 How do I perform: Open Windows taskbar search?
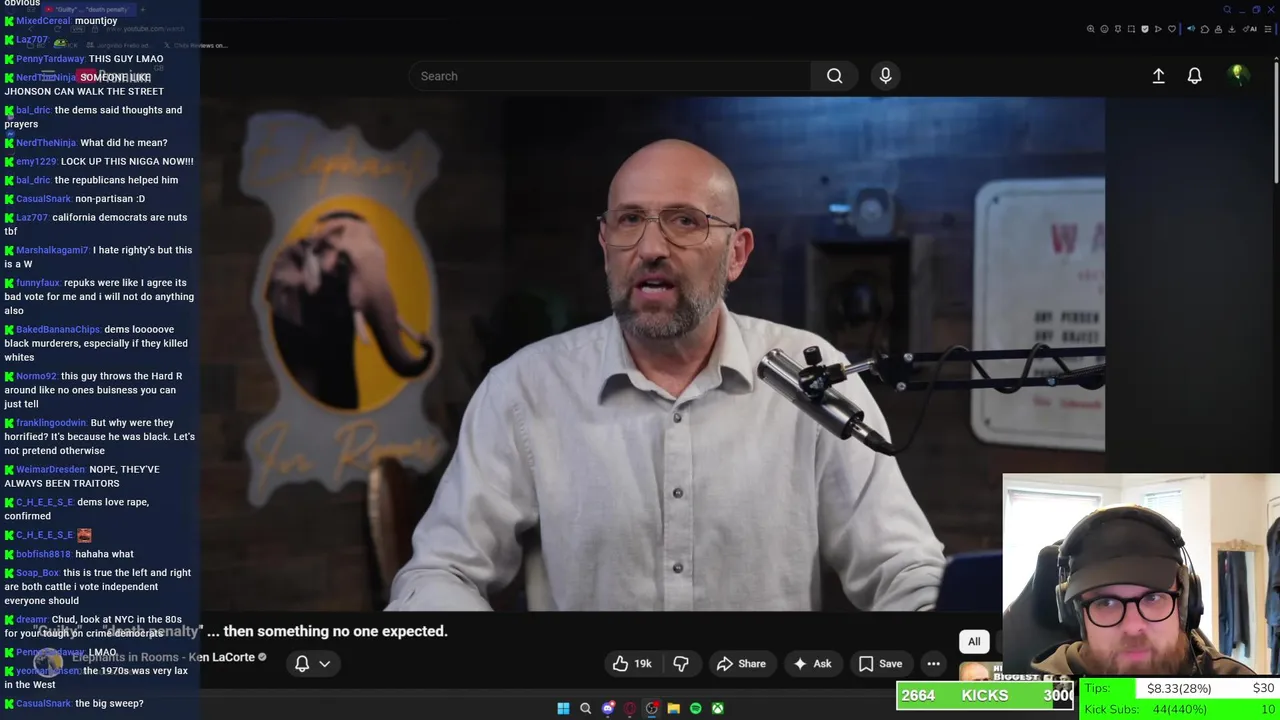(585, 708)
